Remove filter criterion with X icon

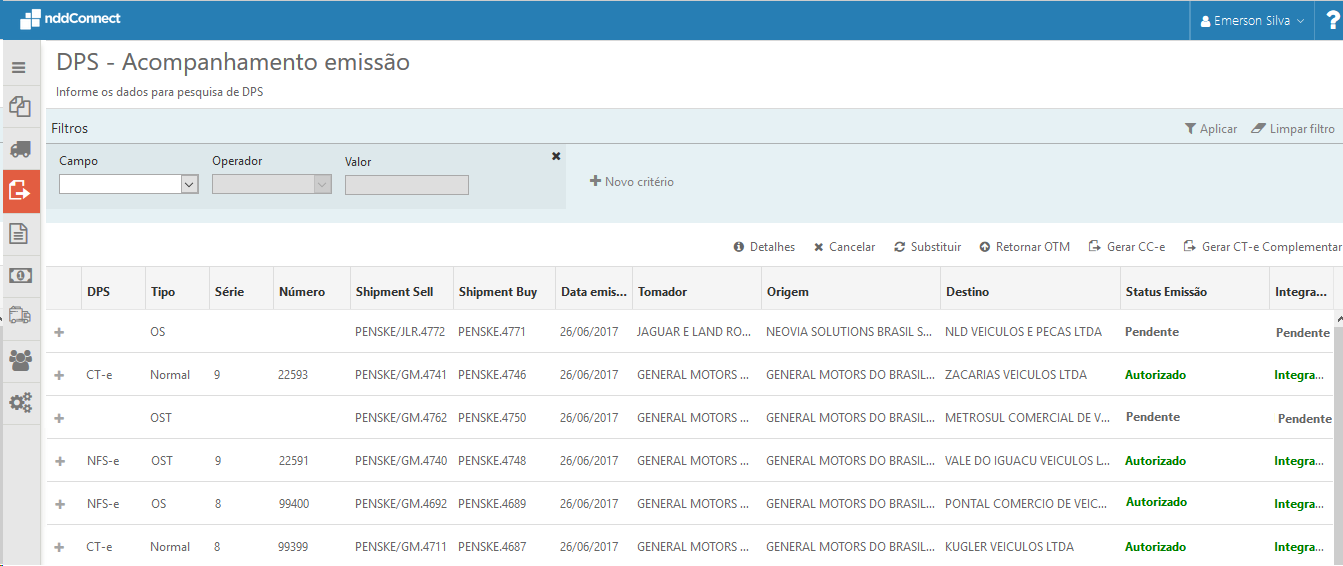(x=556, y=156)
